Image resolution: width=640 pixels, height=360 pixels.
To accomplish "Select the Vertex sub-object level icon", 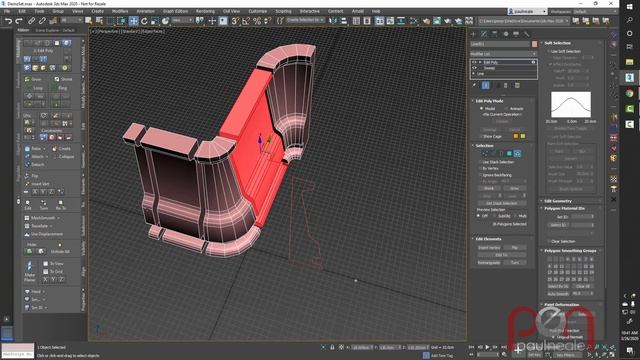I will pyautogui.click(x=485, y=153).
